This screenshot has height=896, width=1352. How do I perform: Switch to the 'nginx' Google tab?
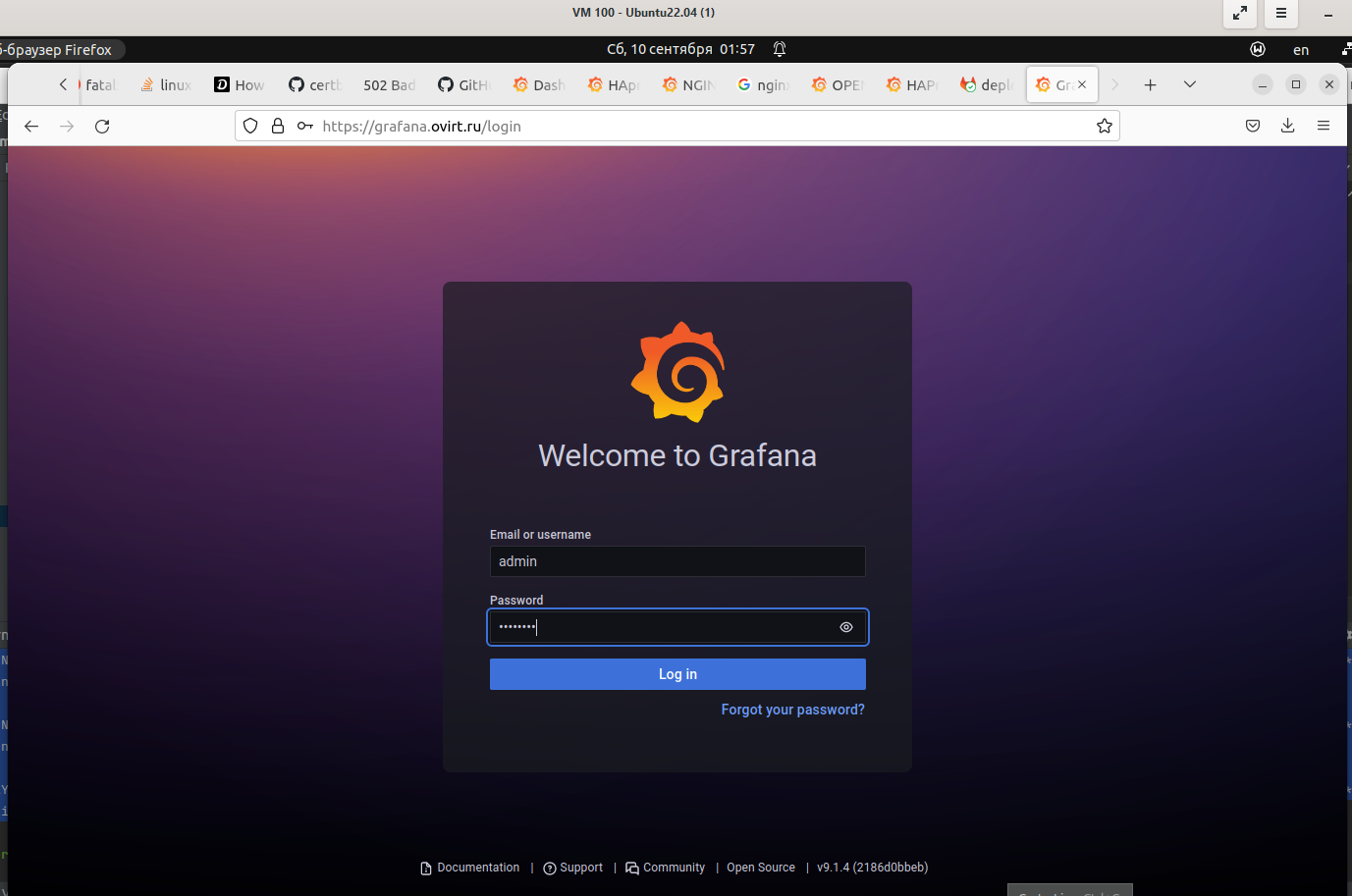point(762,85)
